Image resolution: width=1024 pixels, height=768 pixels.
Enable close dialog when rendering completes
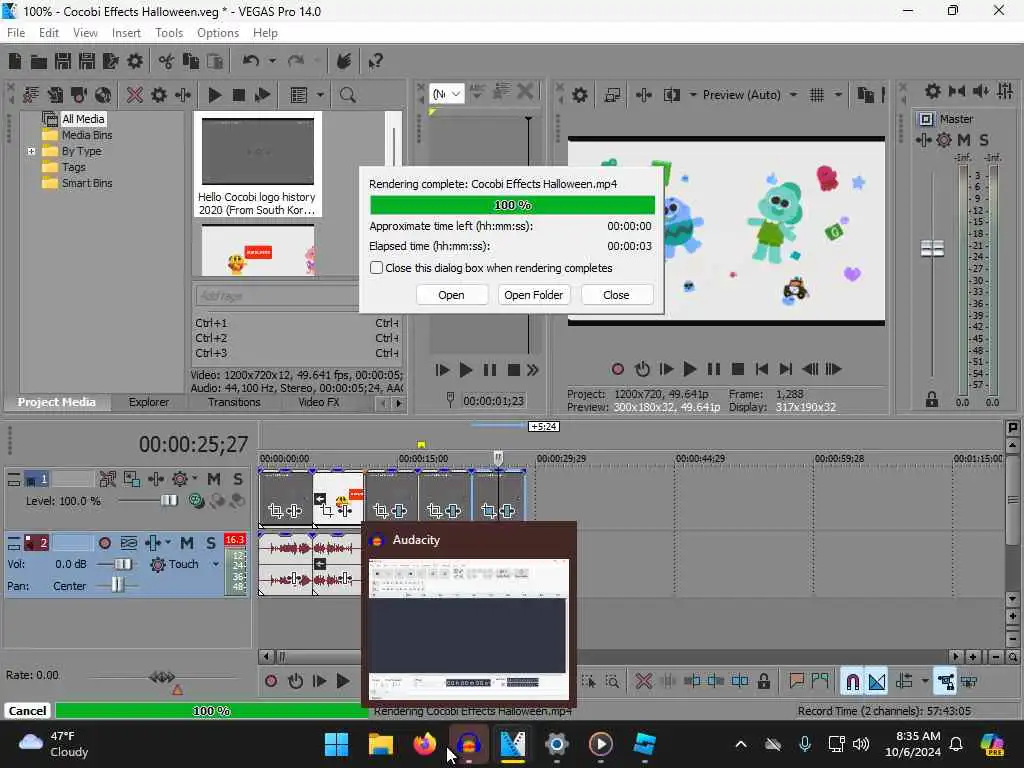click(x=376, y=268)
